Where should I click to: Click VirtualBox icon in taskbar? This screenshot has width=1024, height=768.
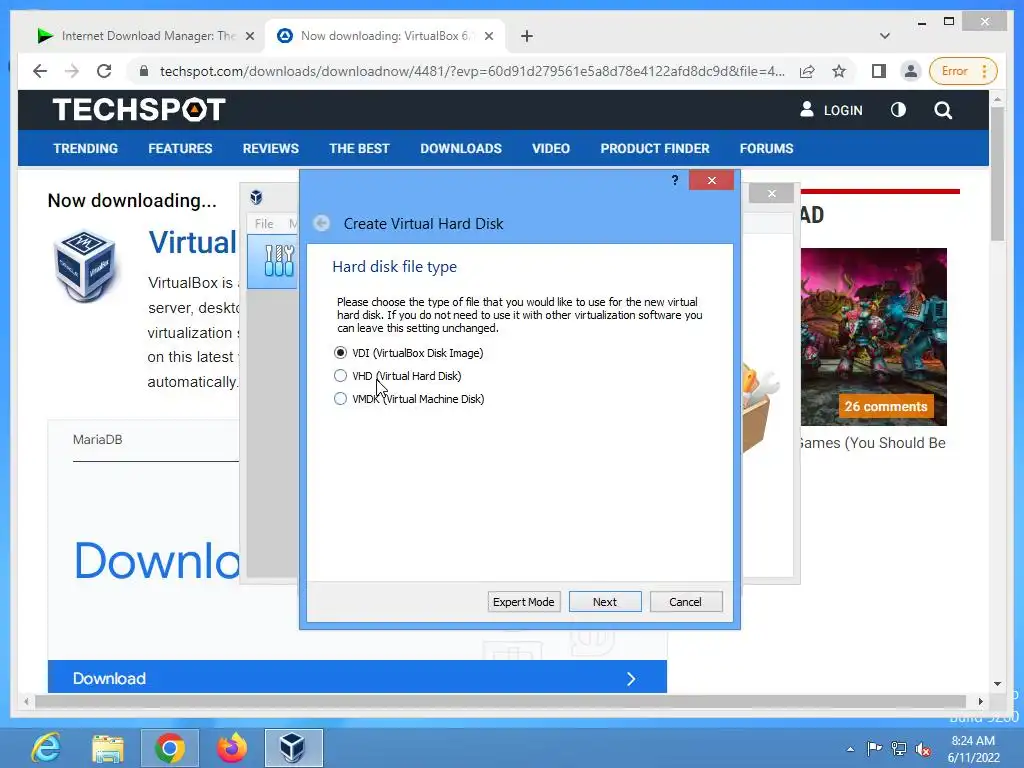(293, 748)
